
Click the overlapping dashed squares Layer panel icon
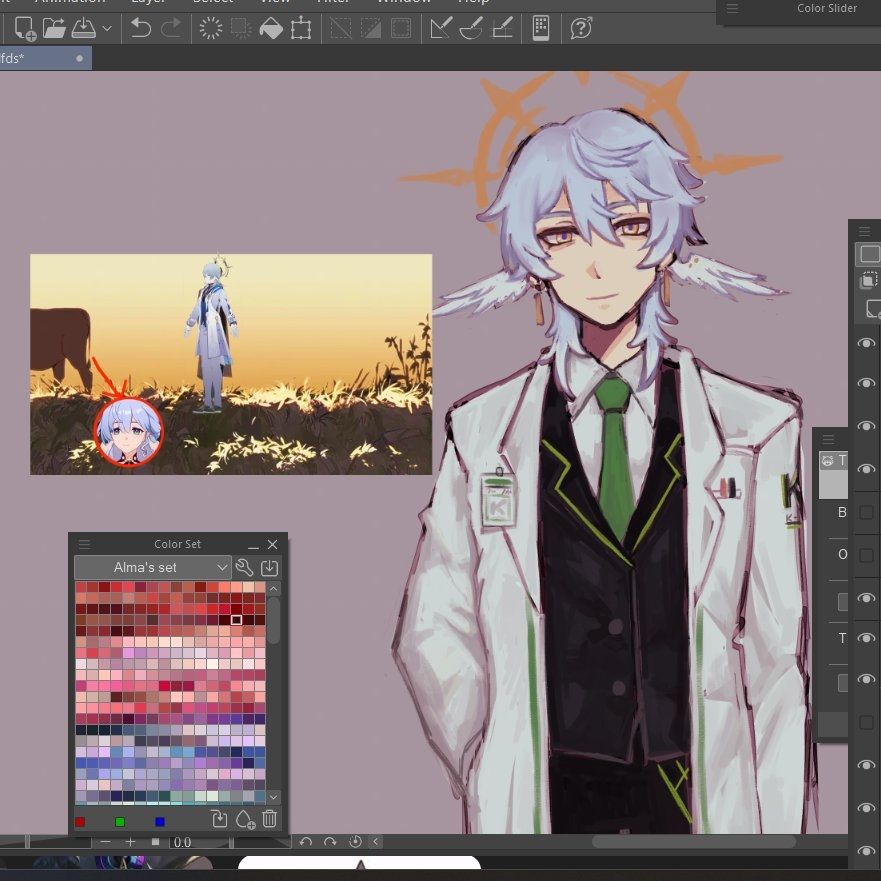(x=869, y=279)
